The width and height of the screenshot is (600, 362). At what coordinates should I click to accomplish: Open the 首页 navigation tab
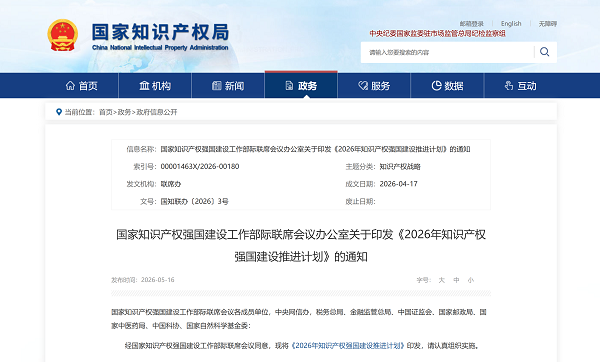coord(82,85)
